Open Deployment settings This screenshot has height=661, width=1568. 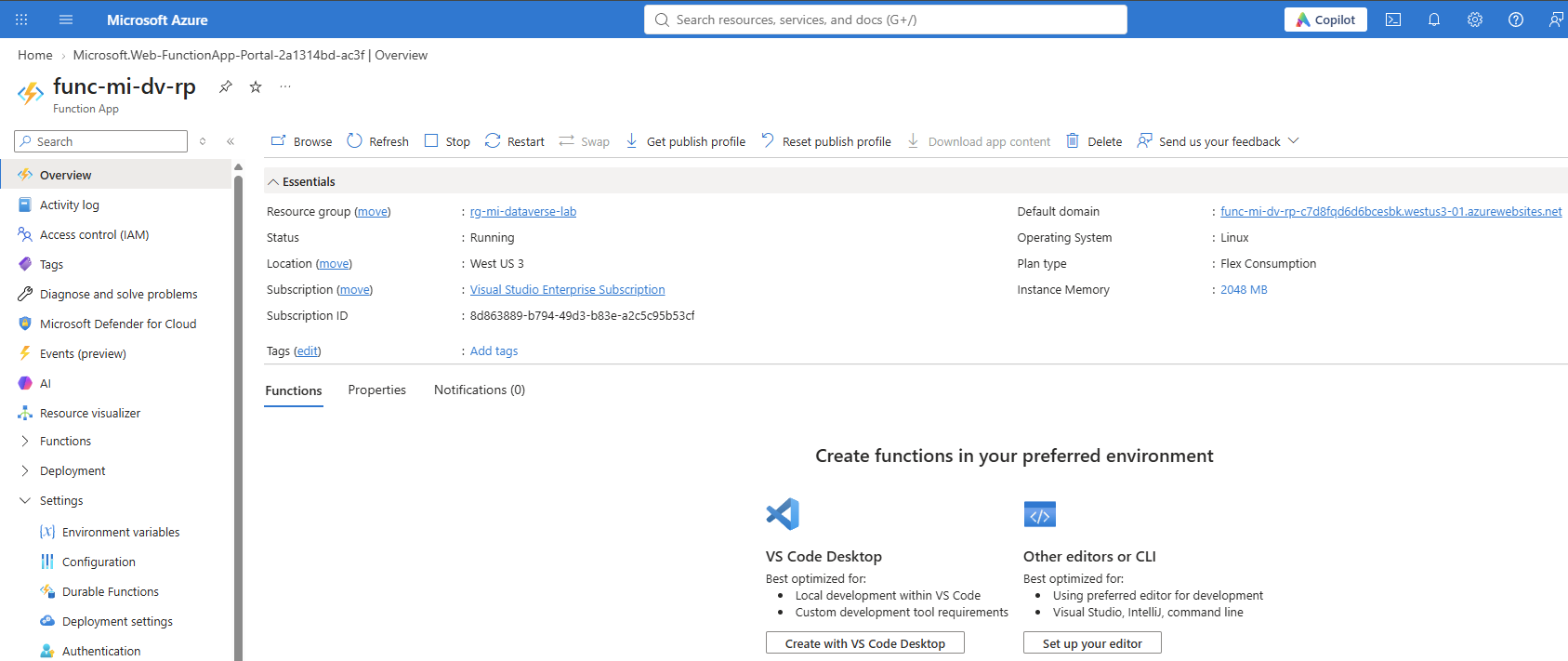[116, 621]
